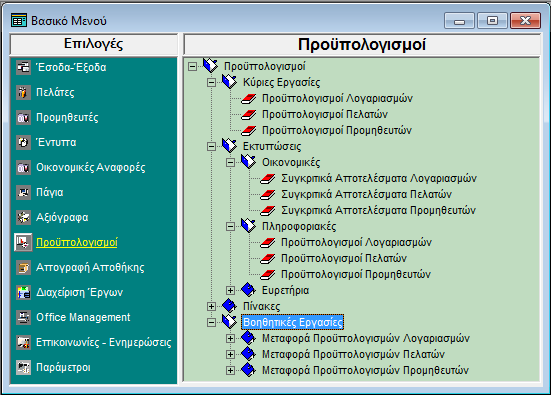Expand the Πίνακες node

pyautogui.click(x=211, y=306)
